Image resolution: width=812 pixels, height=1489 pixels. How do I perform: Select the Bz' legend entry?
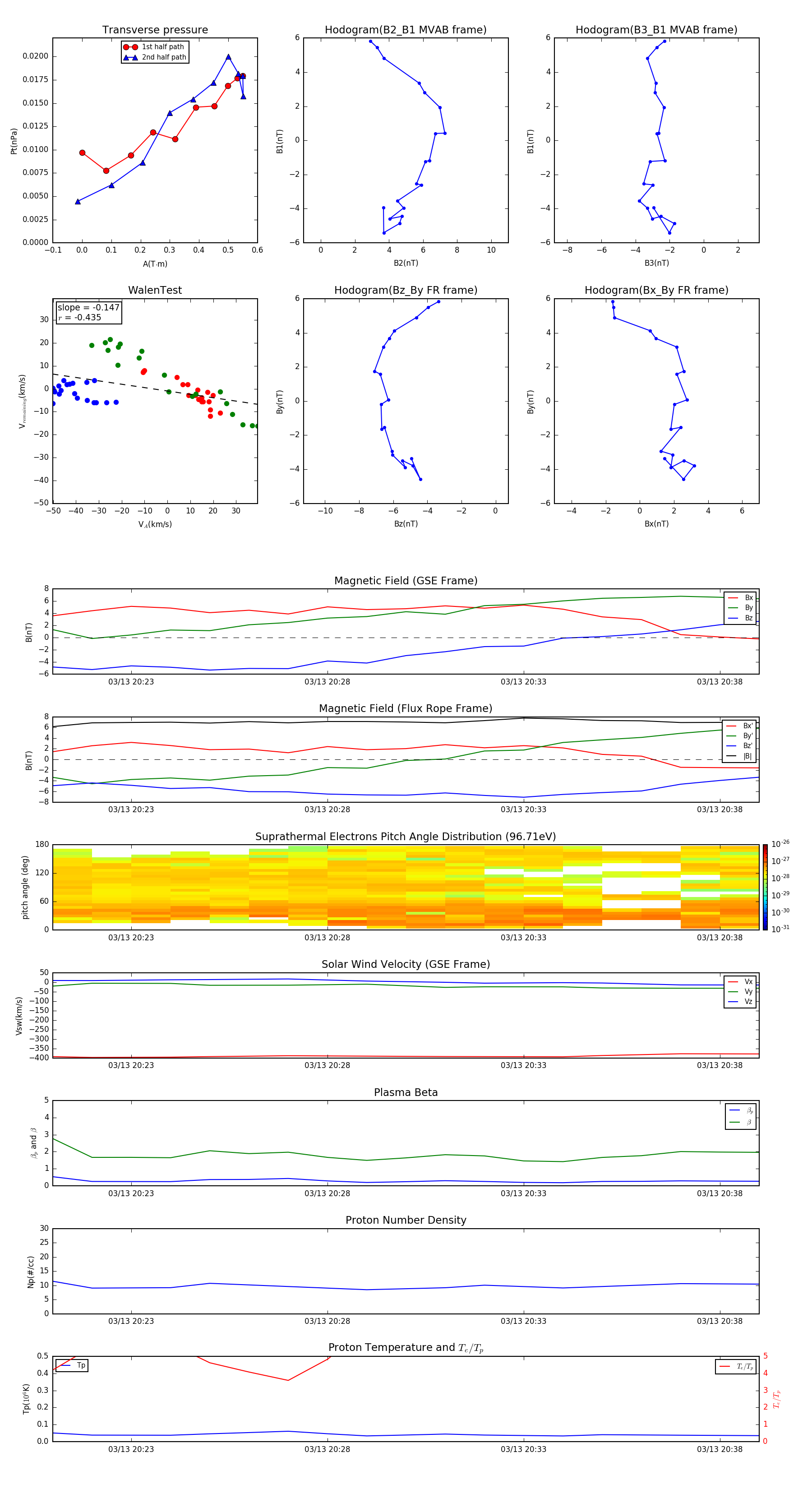point(739,746)
